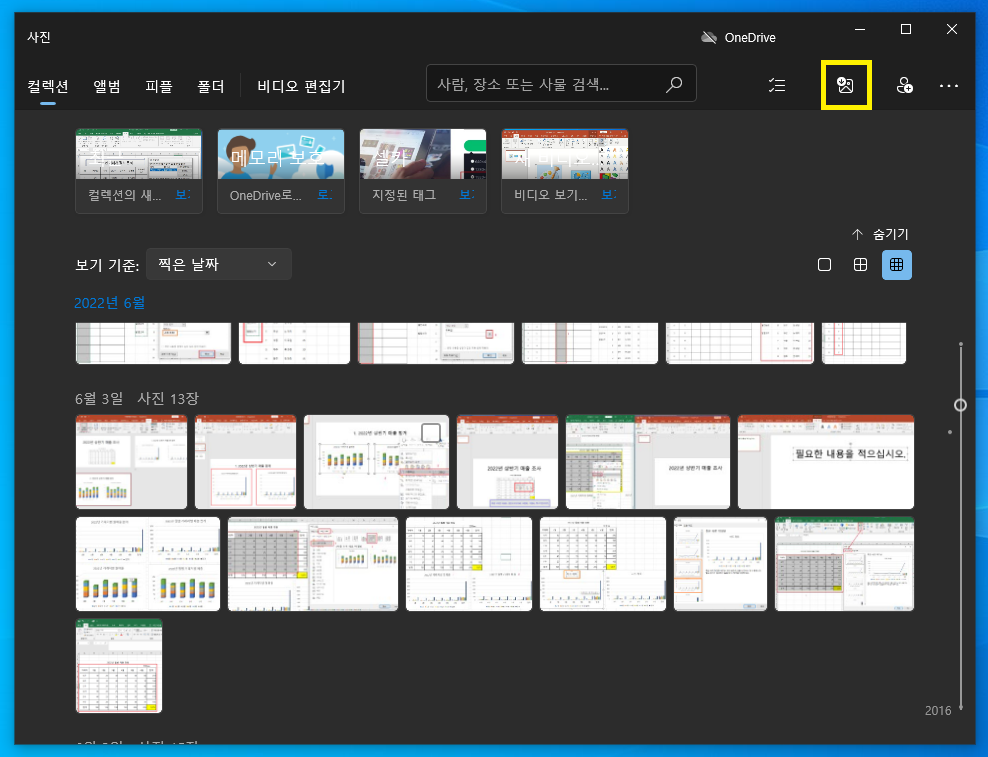This screenshot has height=757, width=988.
Task: Open the 컬렉션 tab
Action: point(48,86)
